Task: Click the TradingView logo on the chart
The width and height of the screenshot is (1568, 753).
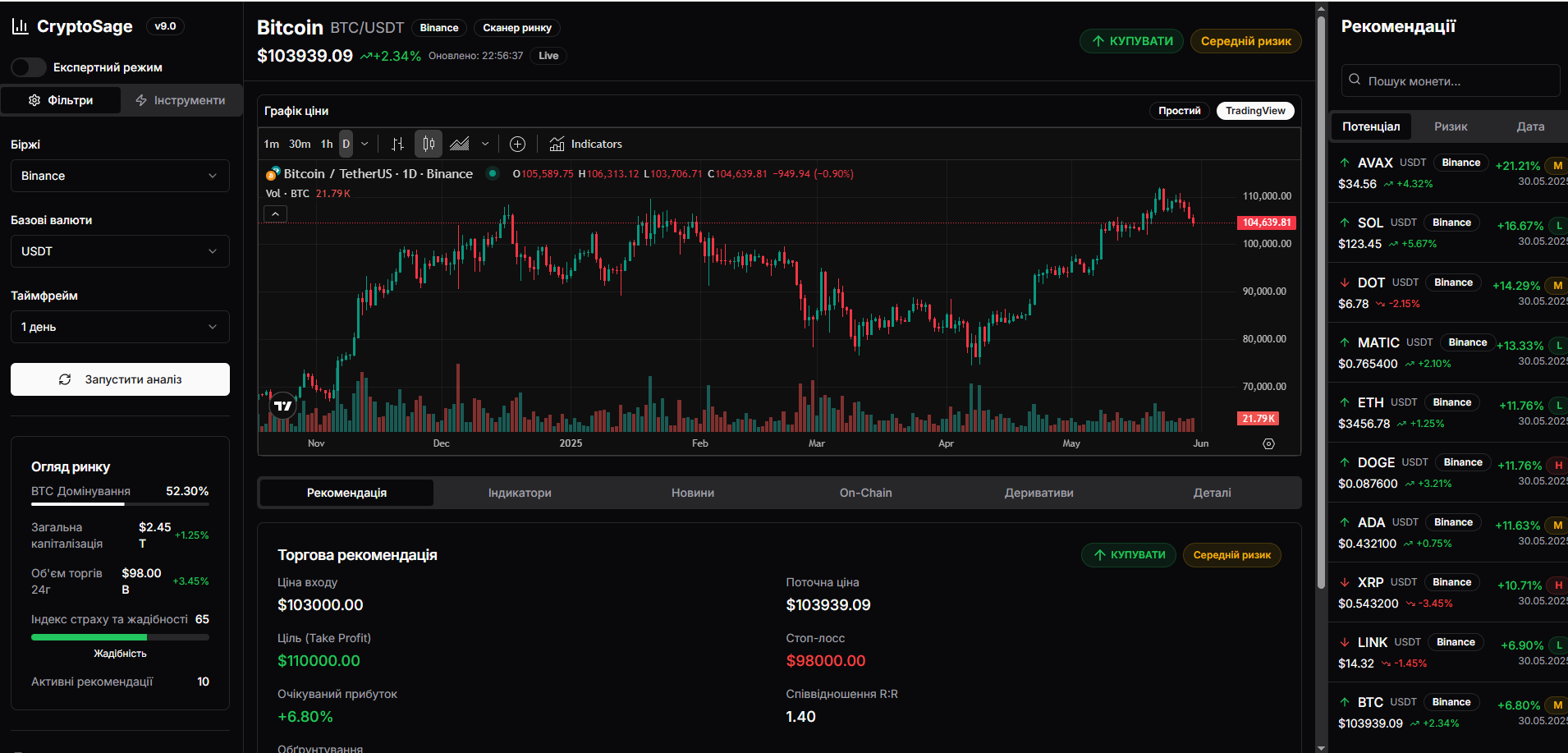Action: pos(282,406)
